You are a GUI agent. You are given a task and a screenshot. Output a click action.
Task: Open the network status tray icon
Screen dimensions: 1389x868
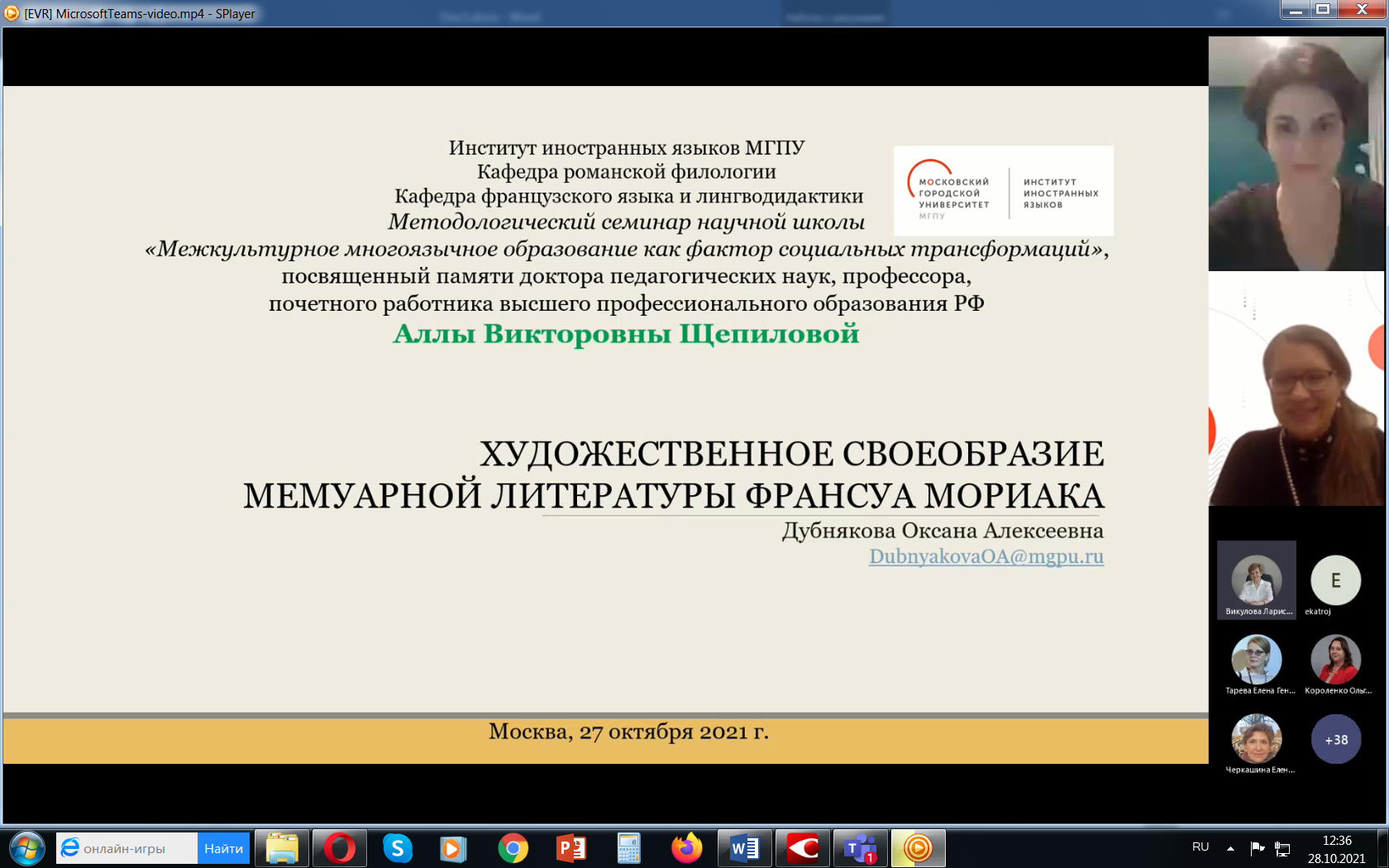[x=1283, y=849]
